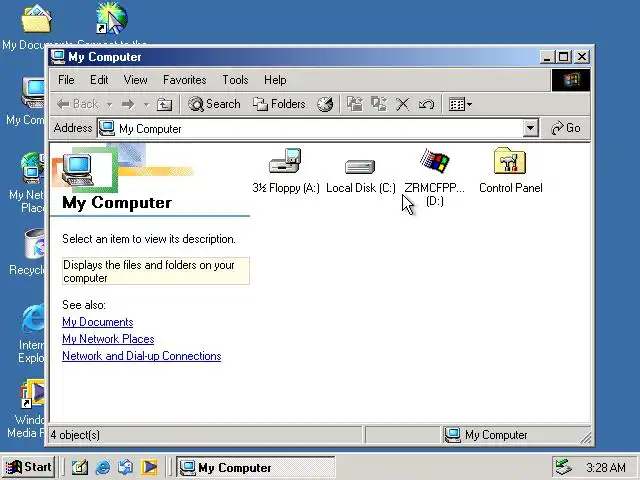Open Network and Dial-up Connections link

click(x=142, y=356)
